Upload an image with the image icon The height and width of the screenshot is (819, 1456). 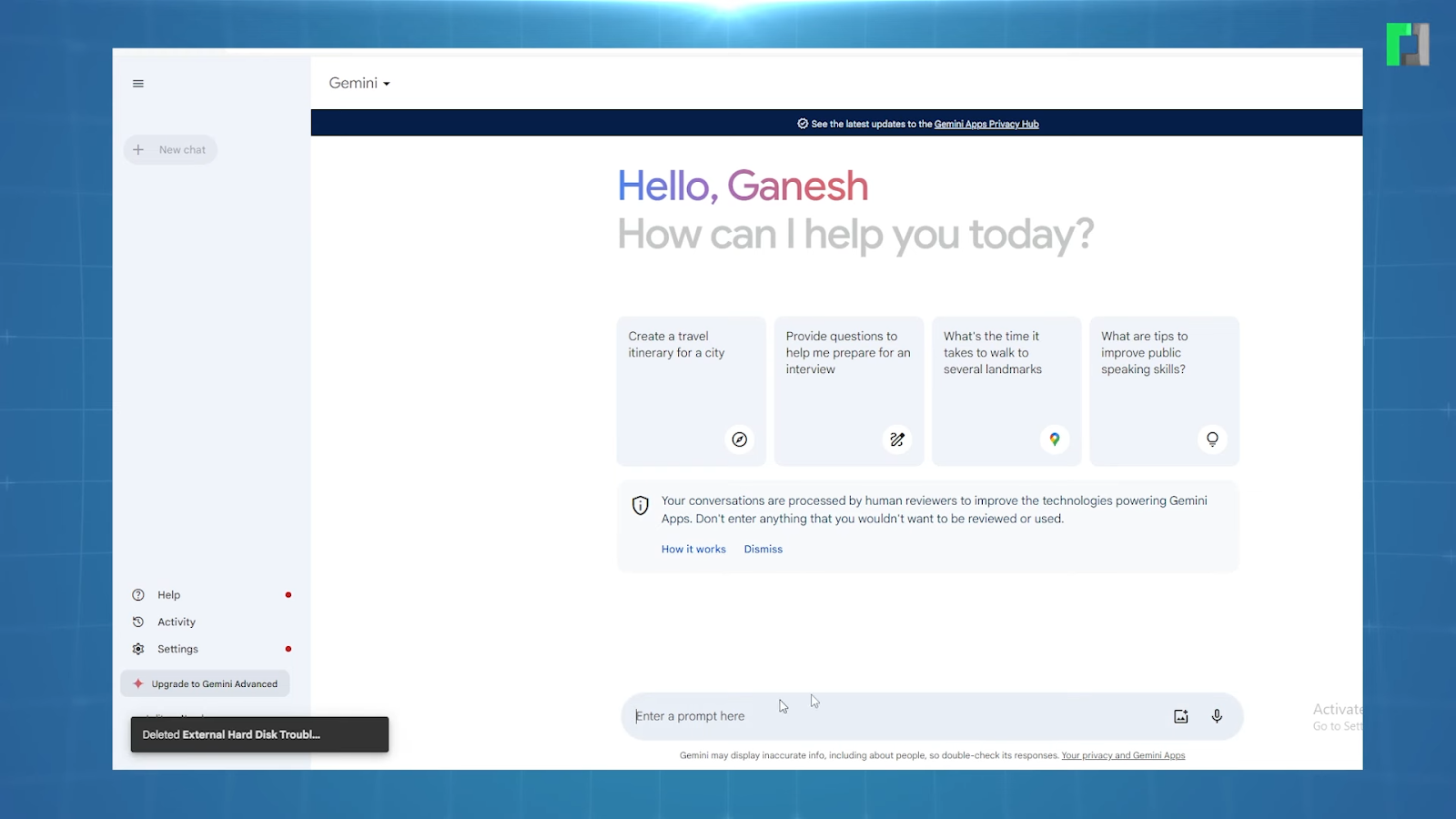[1181, 717]
